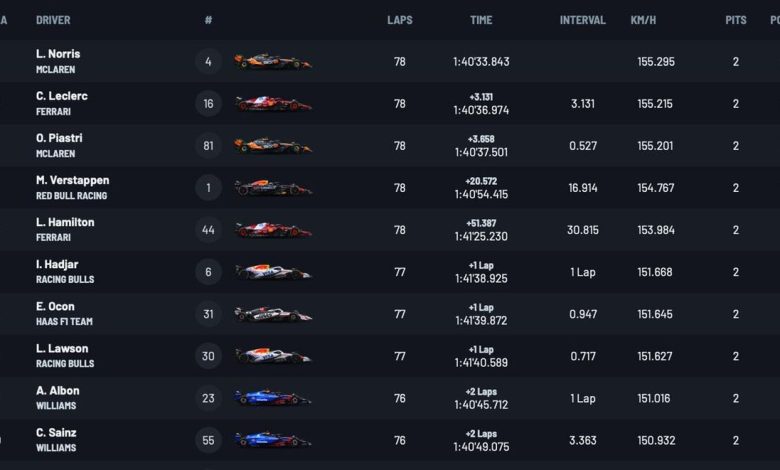Click Leclerc's Ferrari car image
The image size is (780, 470).
[273, 103]
